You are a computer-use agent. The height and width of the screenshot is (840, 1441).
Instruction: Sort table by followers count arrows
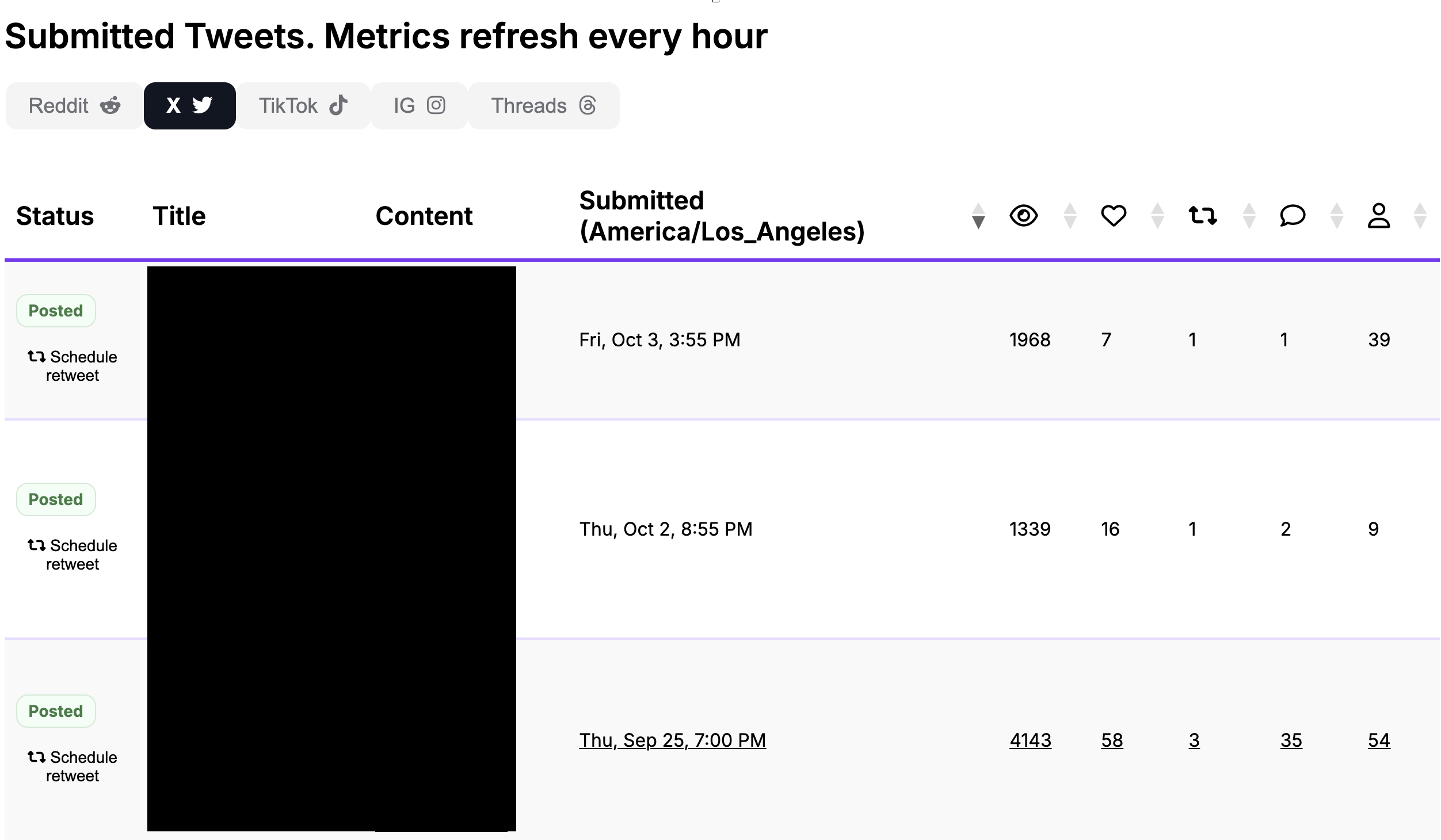pyautogui.click(x=1420, y=216)
